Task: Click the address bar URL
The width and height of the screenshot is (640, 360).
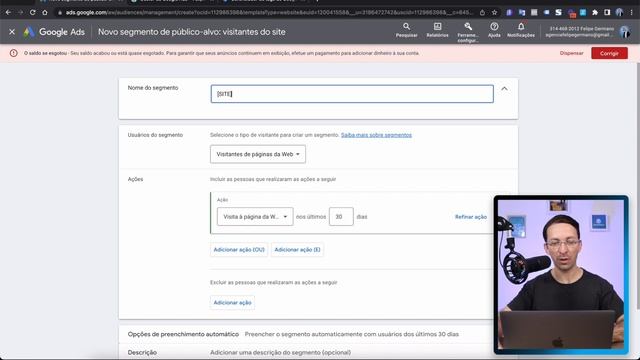Action: pyautogui.click(x=269, y=13)
